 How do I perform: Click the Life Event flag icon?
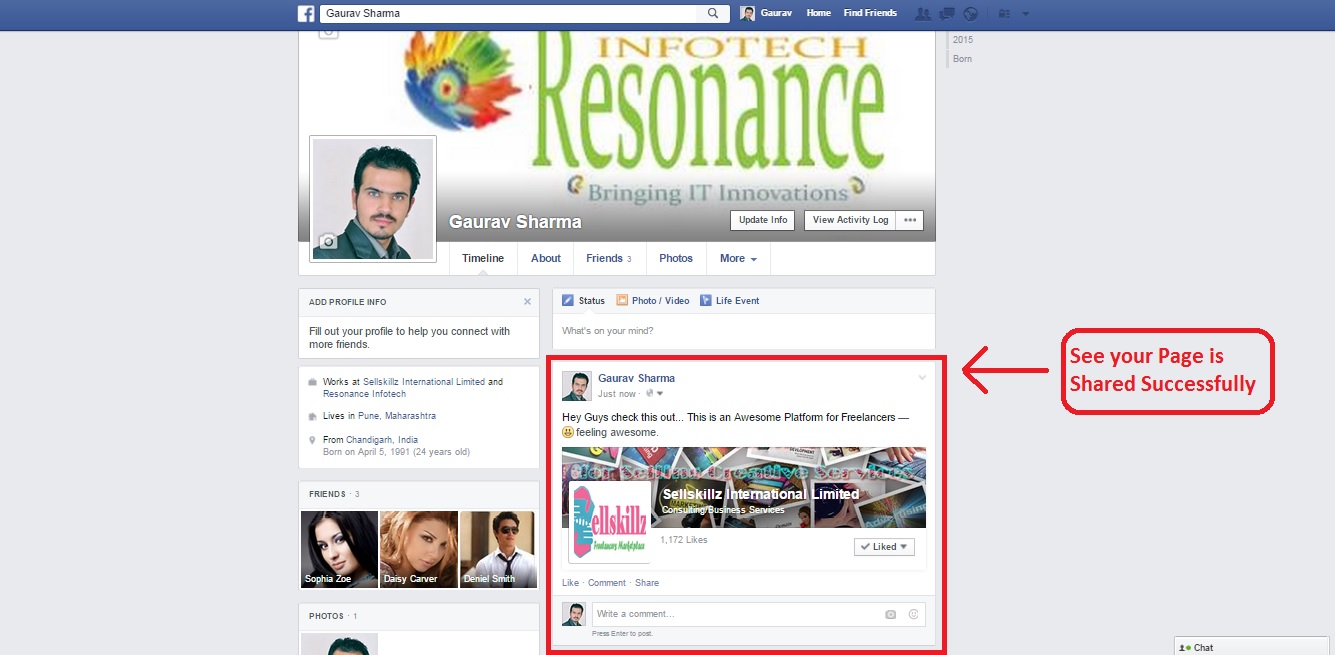(706, 300)
